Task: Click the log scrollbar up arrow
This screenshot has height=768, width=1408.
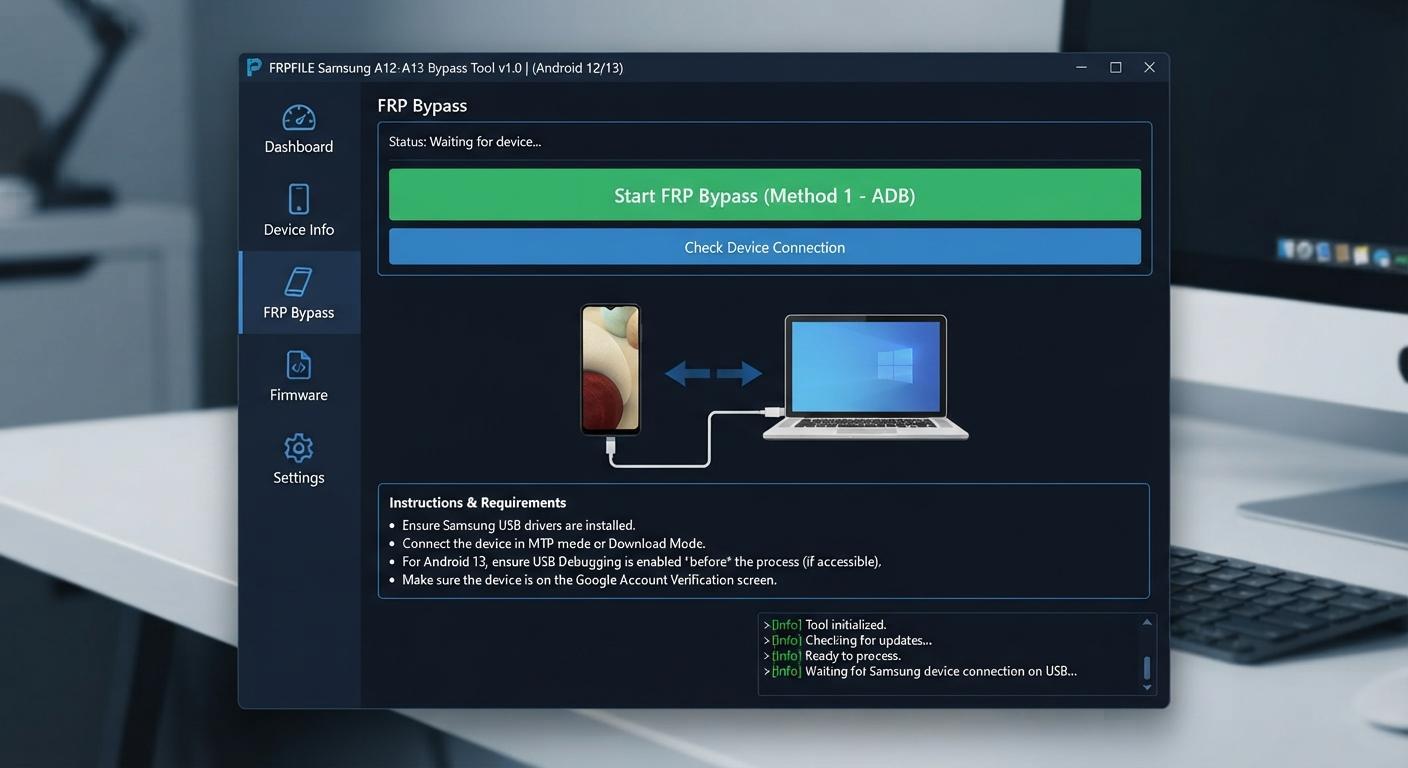Action: (x=1147, y=623)
